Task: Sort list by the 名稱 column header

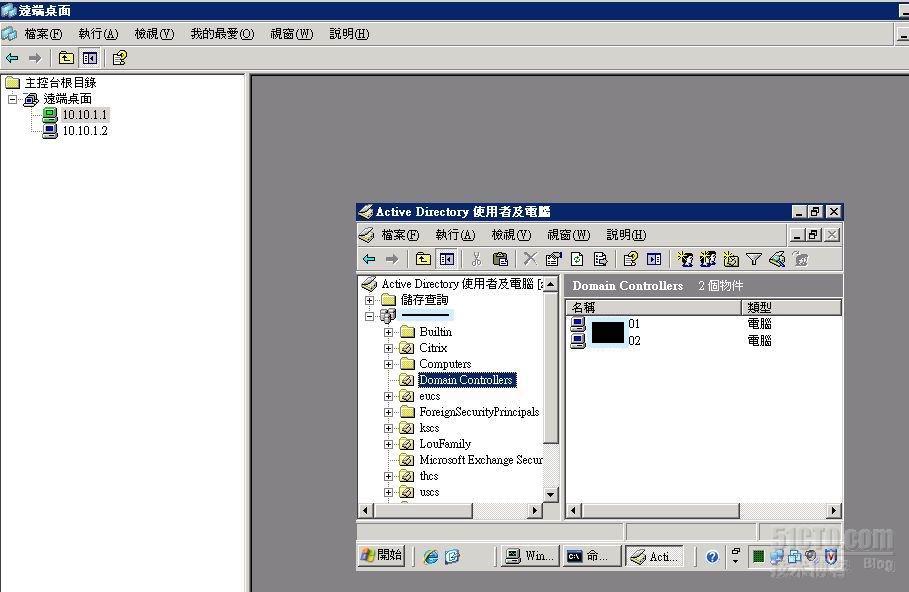Action: 654,307
